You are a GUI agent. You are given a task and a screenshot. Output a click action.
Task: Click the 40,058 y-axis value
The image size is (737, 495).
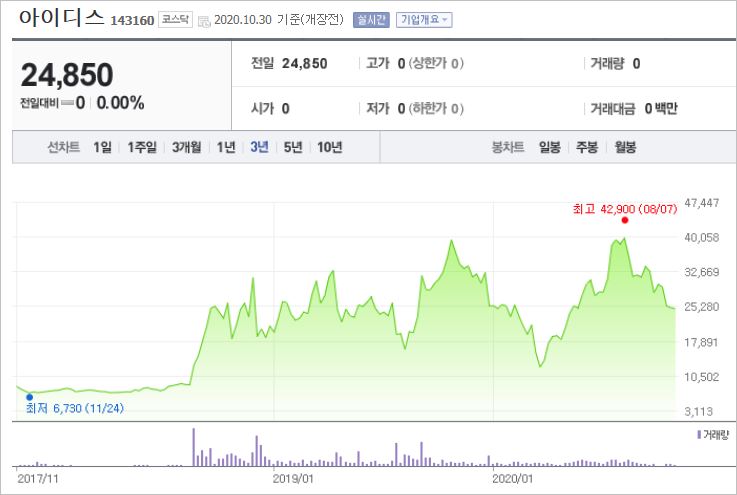[702, 237]
